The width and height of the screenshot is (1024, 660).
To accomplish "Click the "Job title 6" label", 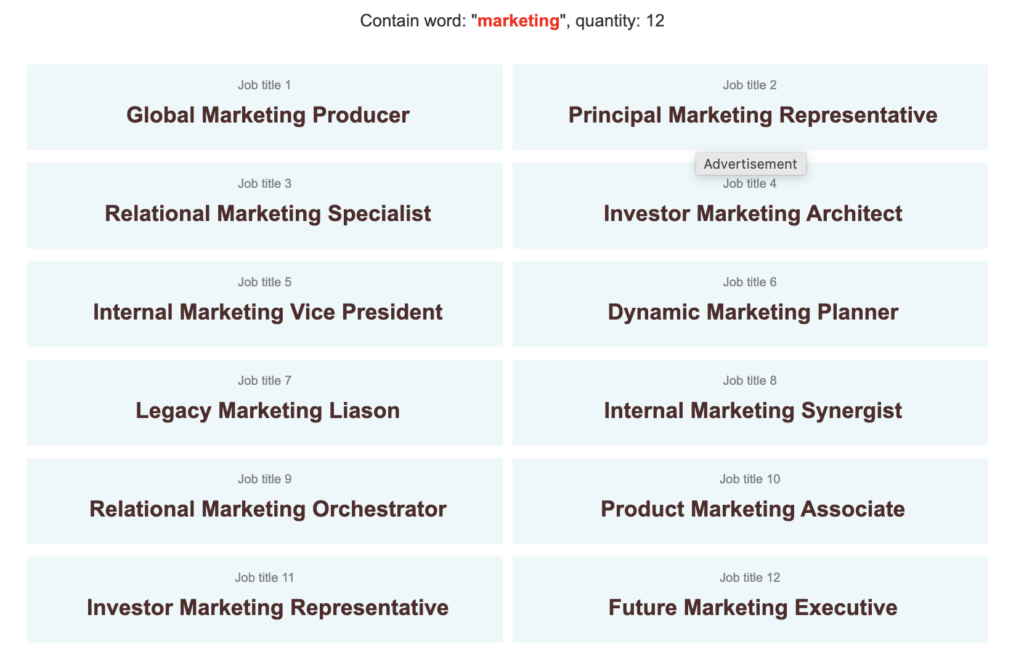I will (x=750, y=282).
